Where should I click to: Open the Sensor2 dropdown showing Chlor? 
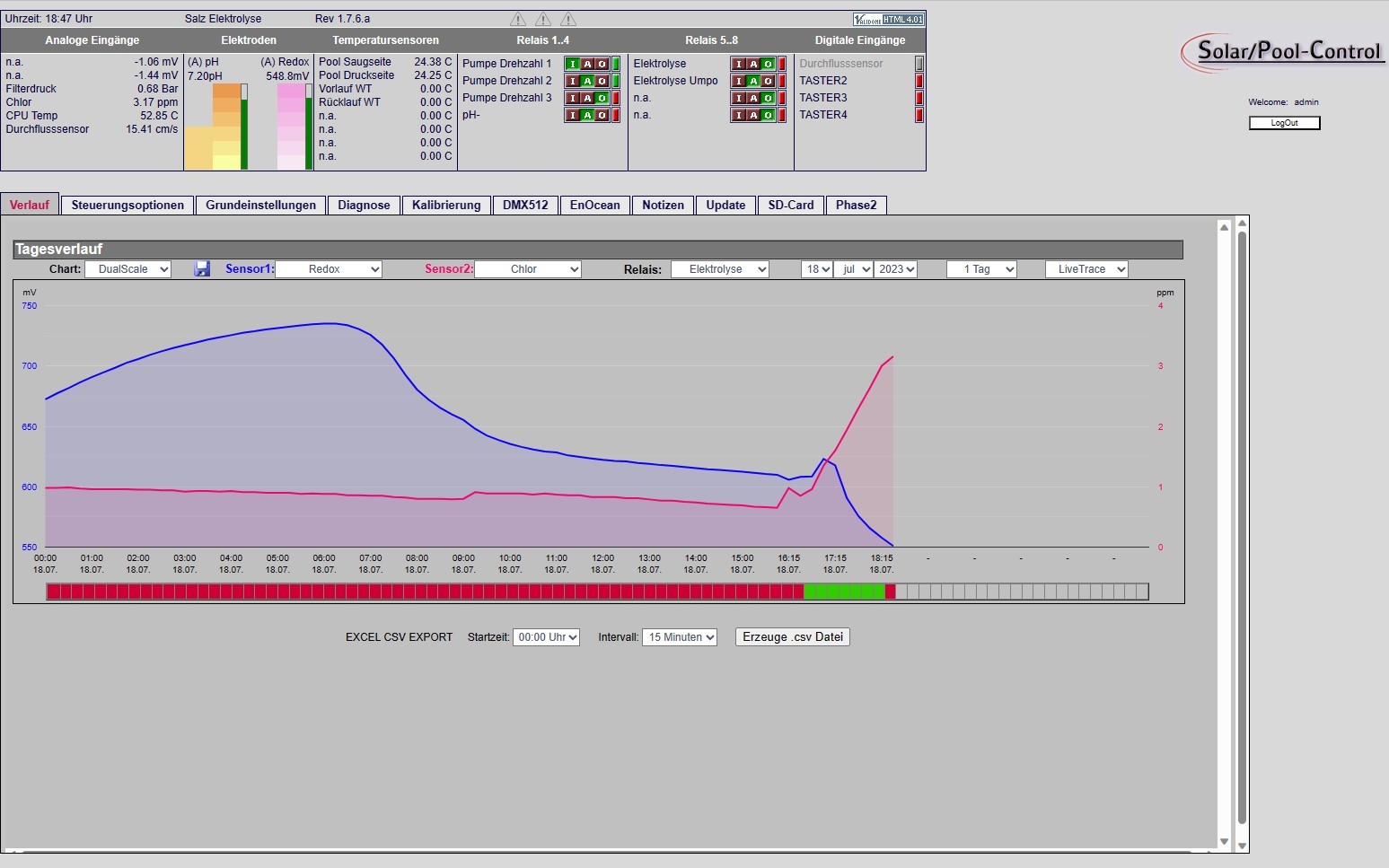click(x=528, y=269)
